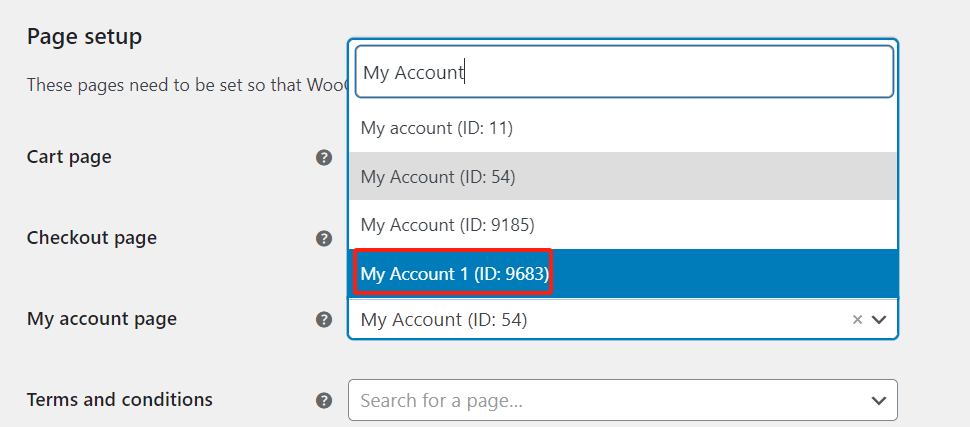Click the help icon beside Cart page

[x=324, y=157]
